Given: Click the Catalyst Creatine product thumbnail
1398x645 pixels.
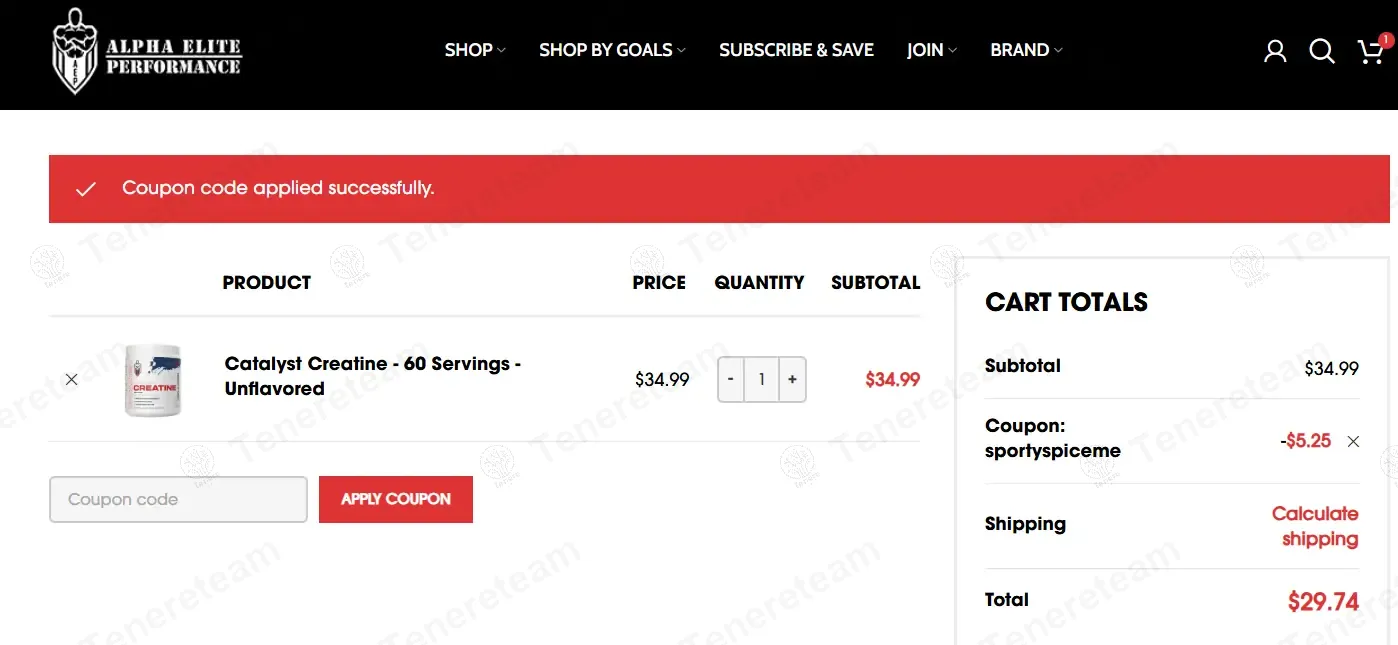Looking at the screenshot, I should (x=154, y=380).
